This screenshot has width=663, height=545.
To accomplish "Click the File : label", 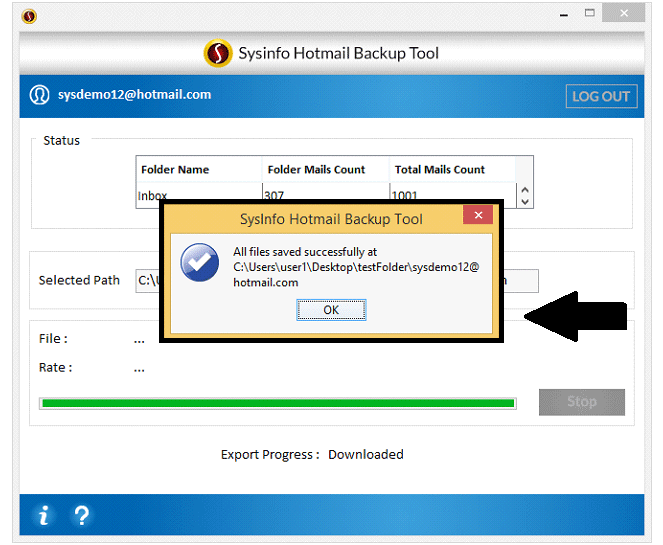I will (x=53, y=339).
